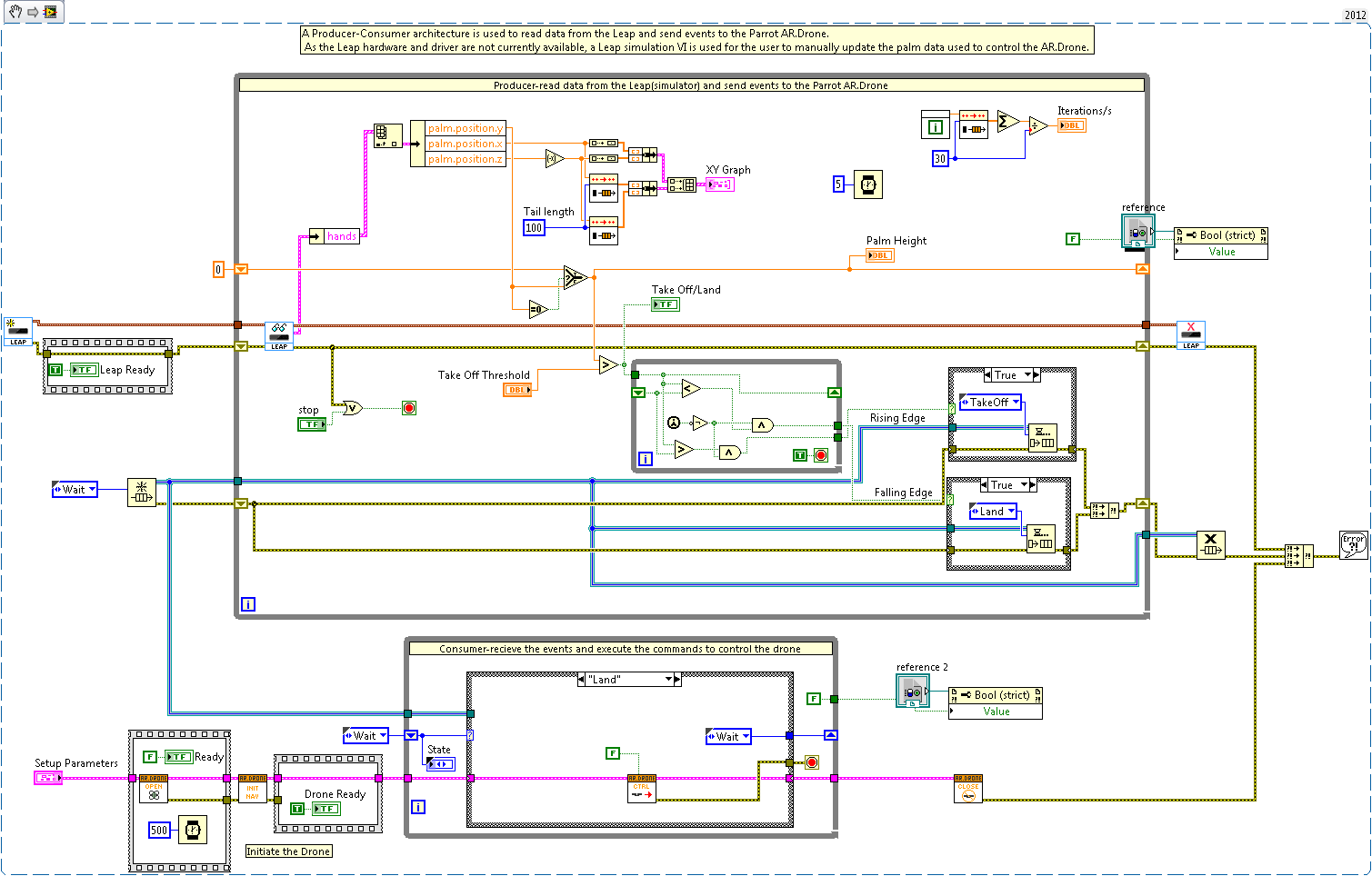Select Enqueue Element node in TakeOff case

click(1042, 437)
